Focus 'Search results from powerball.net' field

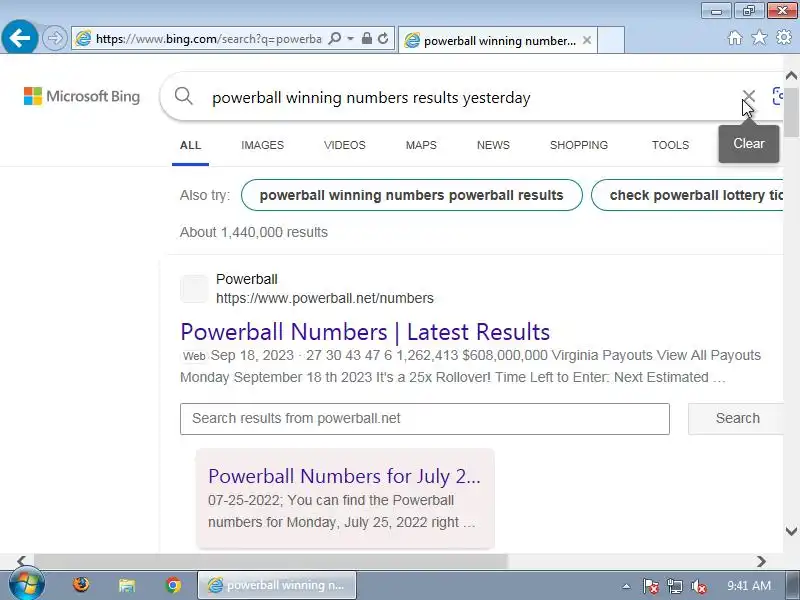click(424, 419)
